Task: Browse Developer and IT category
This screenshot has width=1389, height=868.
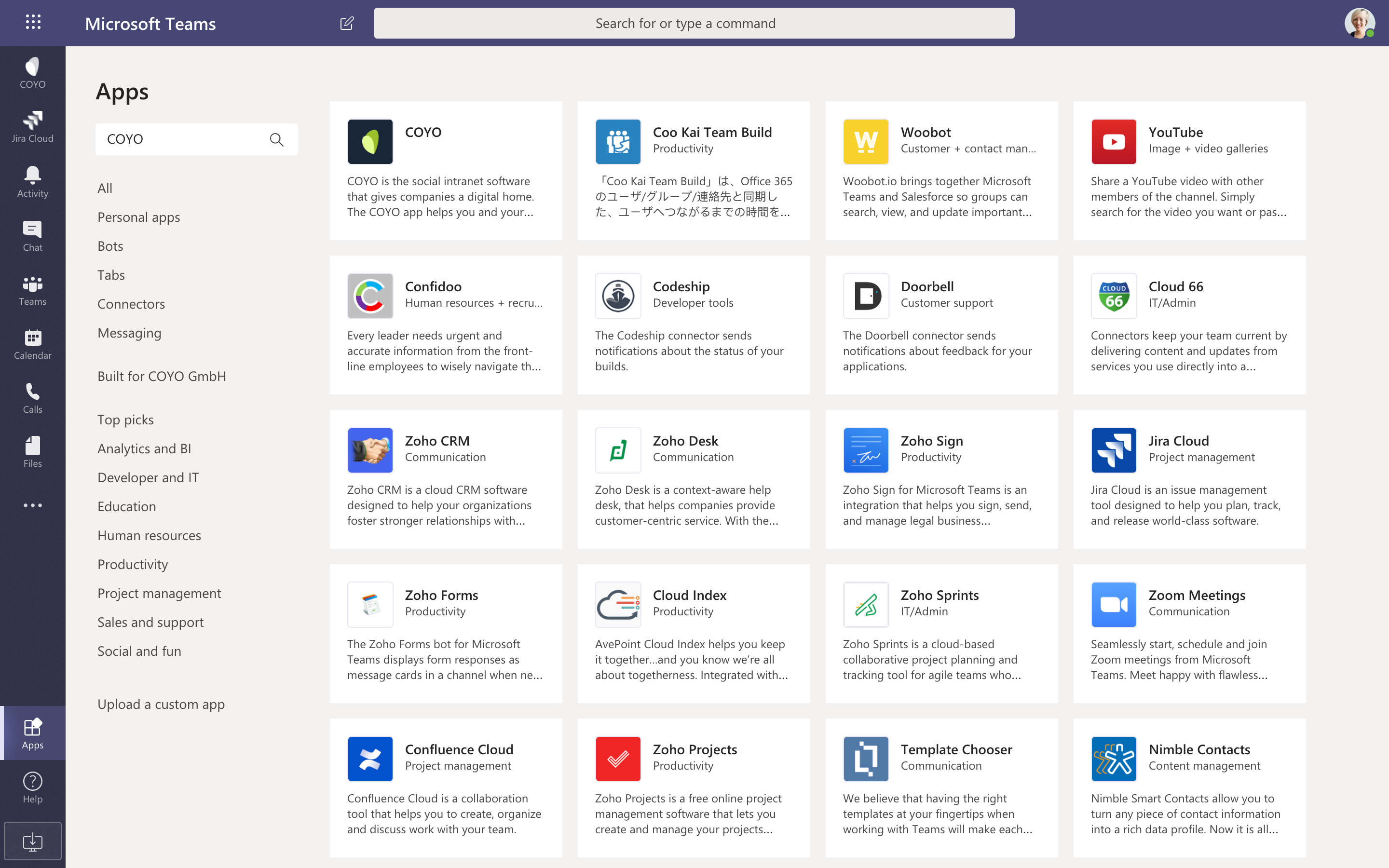Action: pos(148,477)
